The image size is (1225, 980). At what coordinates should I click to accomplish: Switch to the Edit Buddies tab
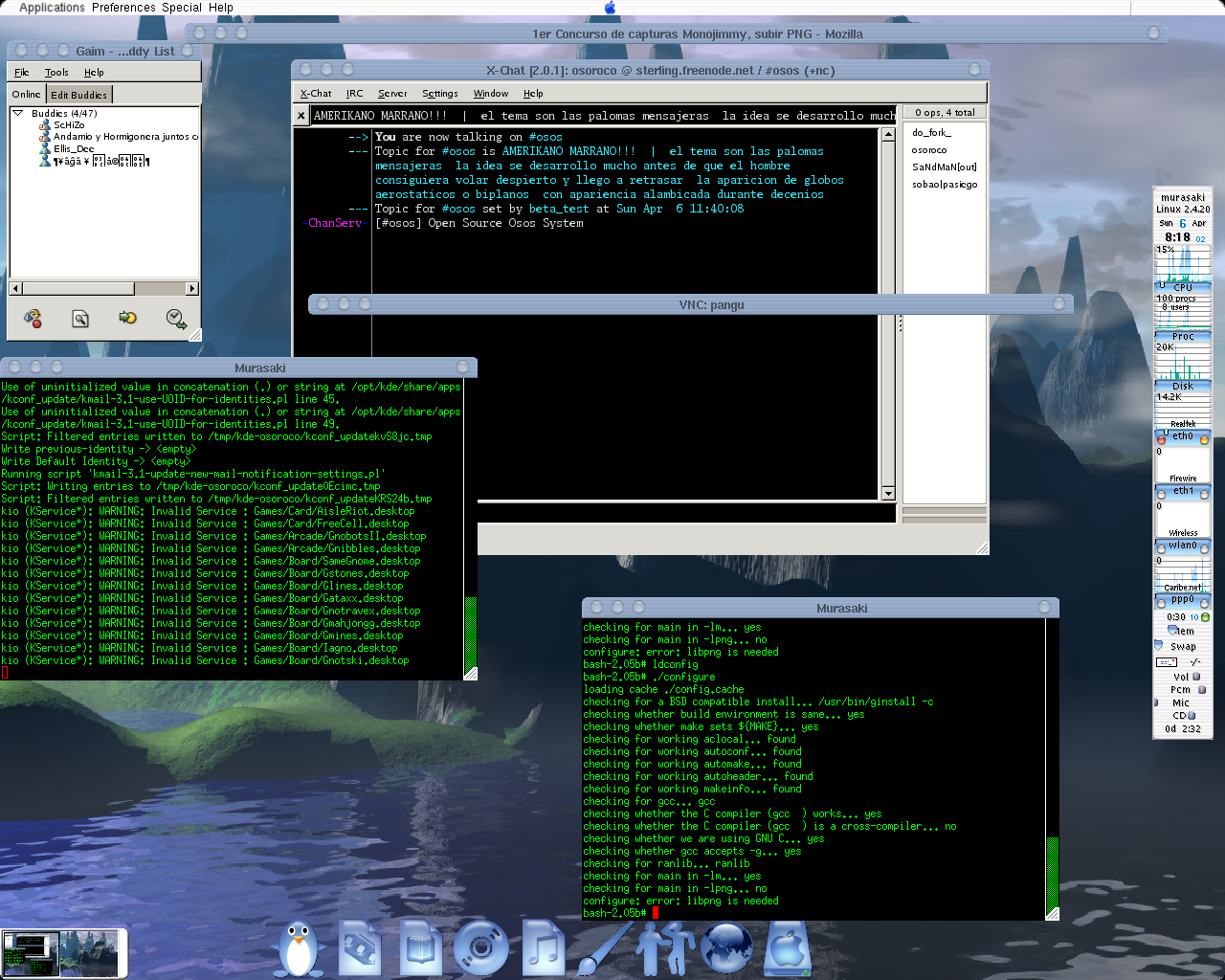(x=79, y=95)
